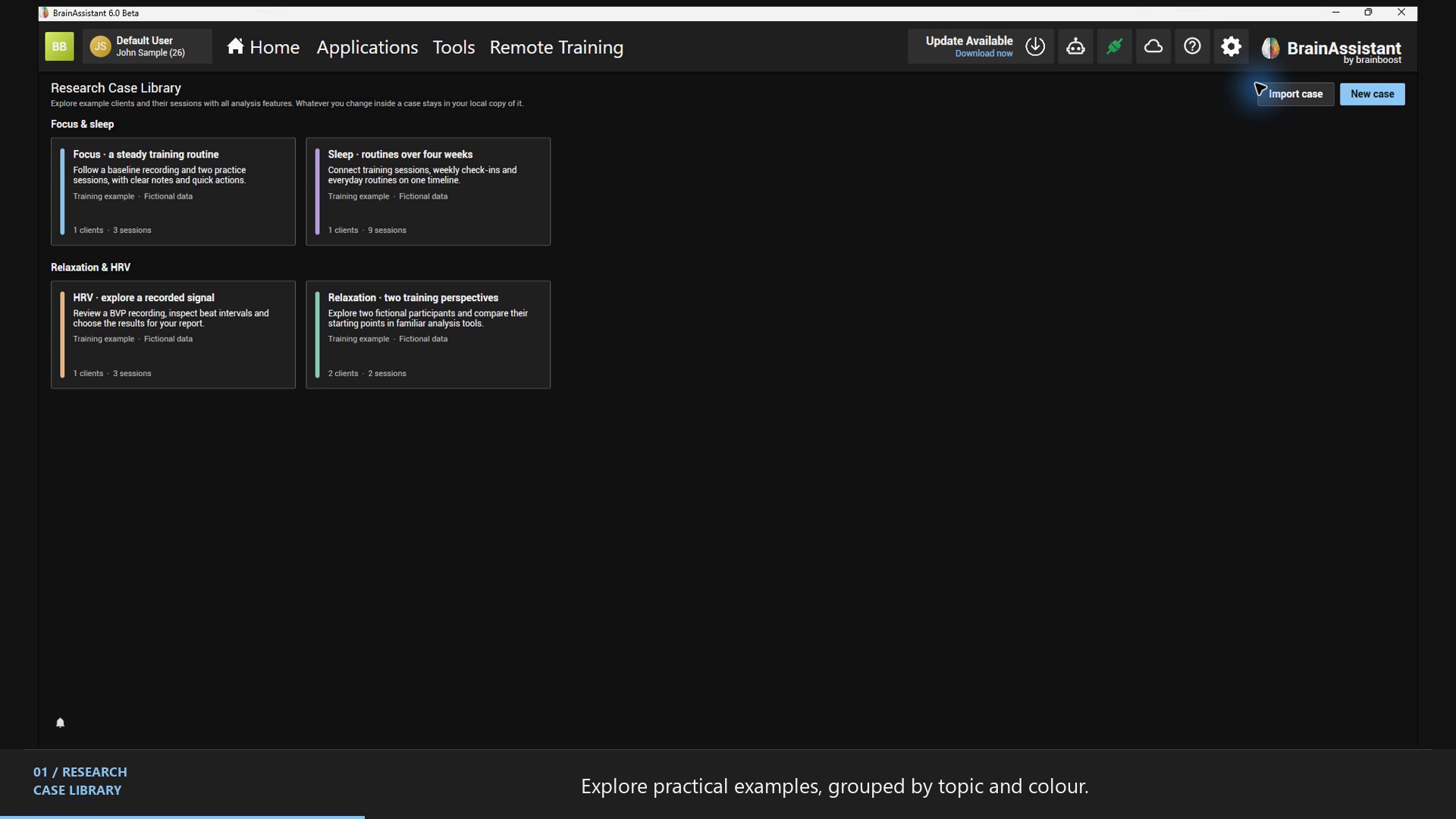Viewport: 1456px width, 819px height.
Task: Click the Update Available label
Action: click(x=969, y=41)
